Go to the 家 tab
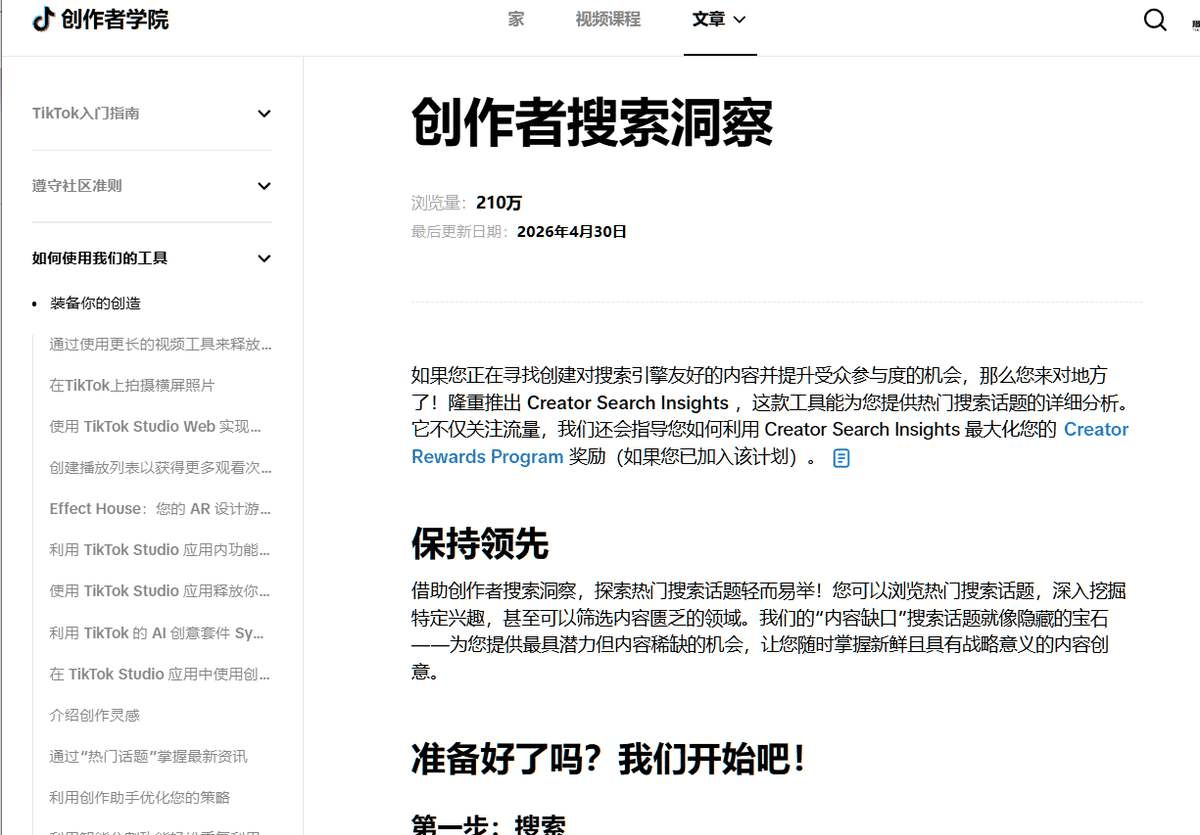The height and width of the screenshot is (835, 1200). 516,19
